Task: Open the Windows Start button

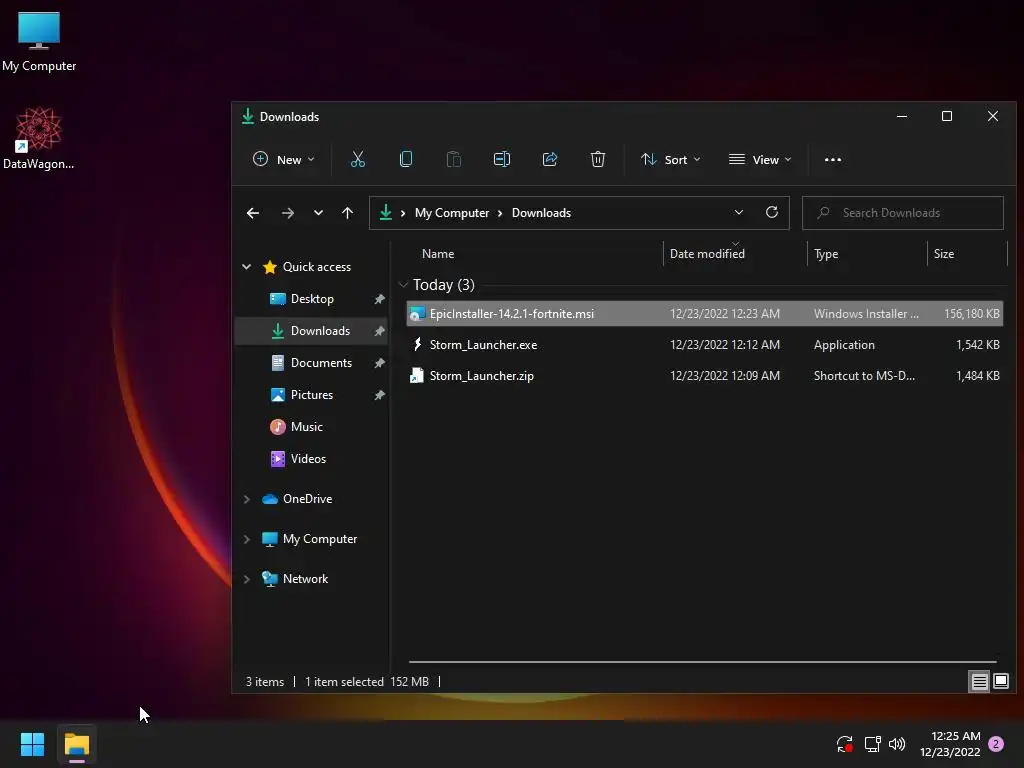Action: click(32, 744)
